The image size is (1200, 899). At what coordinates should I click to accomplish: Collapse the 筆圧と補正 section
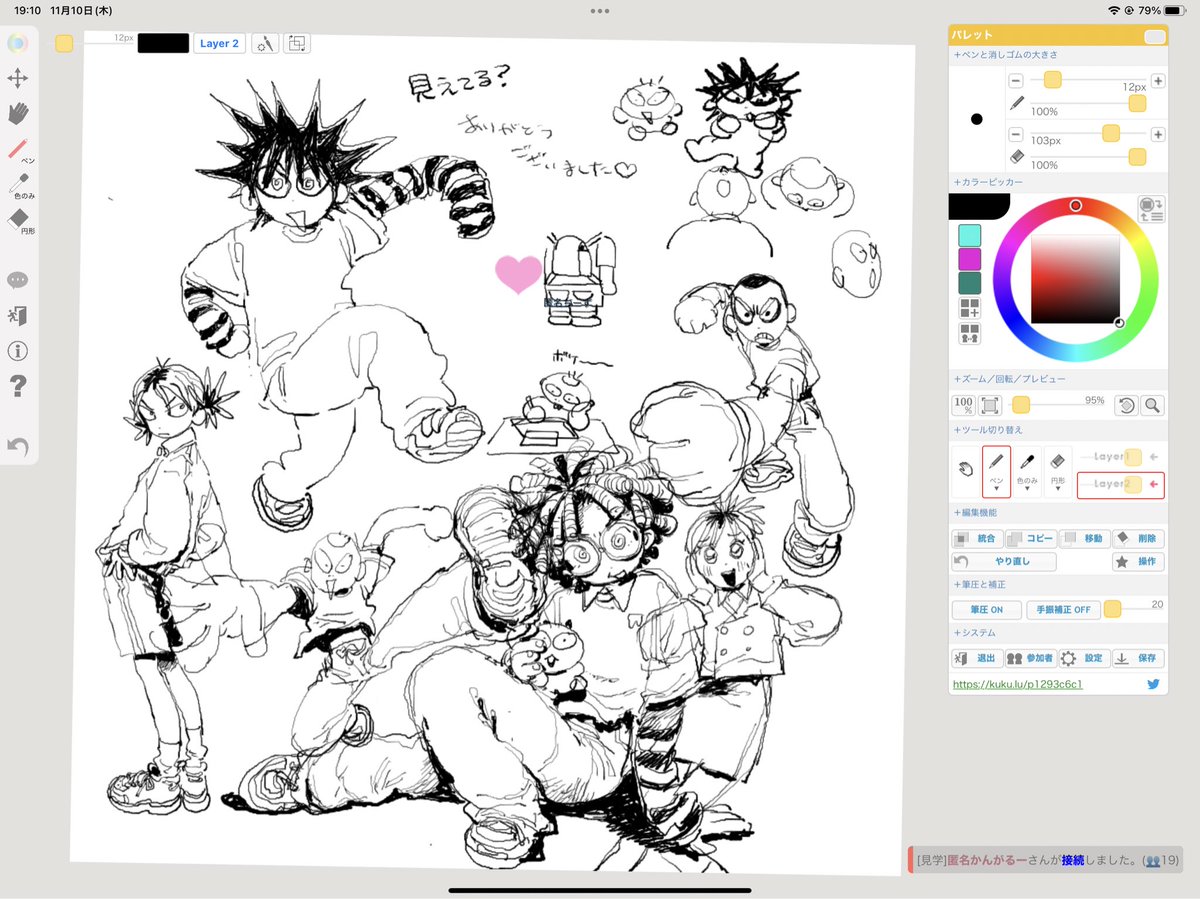tap(979, 584)
